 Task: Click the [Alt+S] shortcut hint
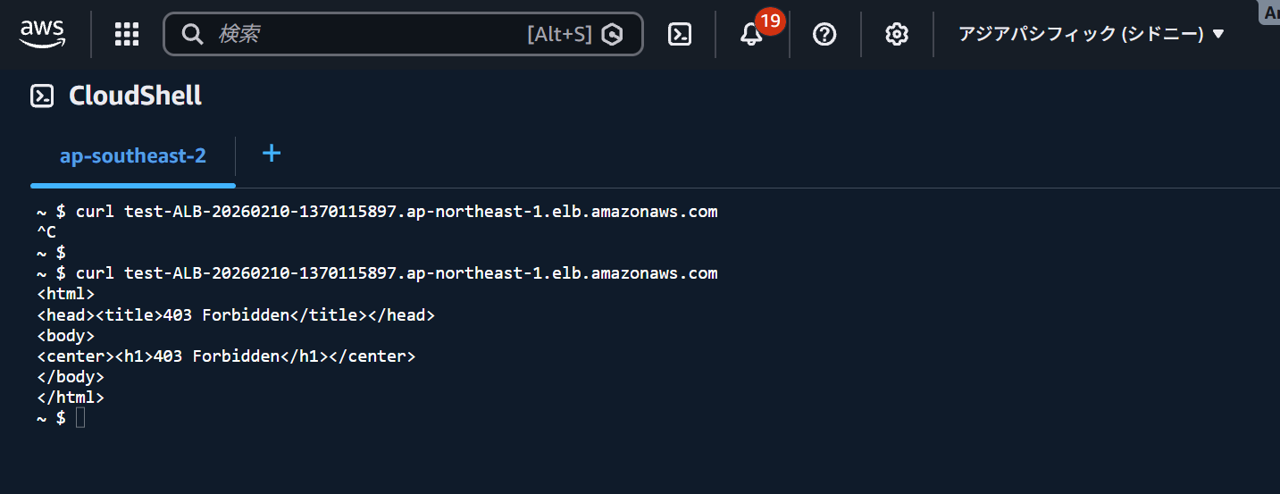559,34
